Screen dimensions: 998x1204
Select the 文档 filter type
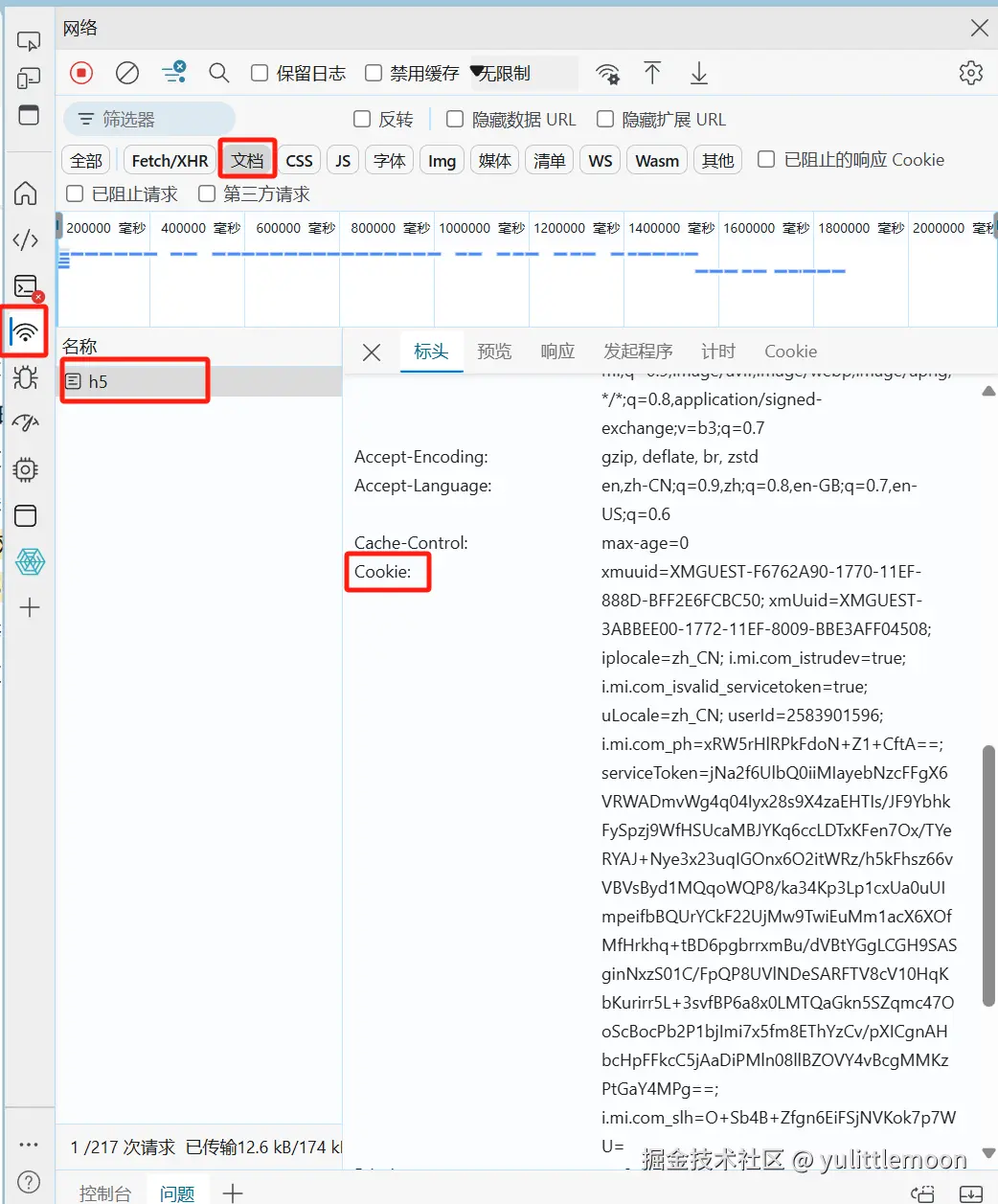click(247, 160)
